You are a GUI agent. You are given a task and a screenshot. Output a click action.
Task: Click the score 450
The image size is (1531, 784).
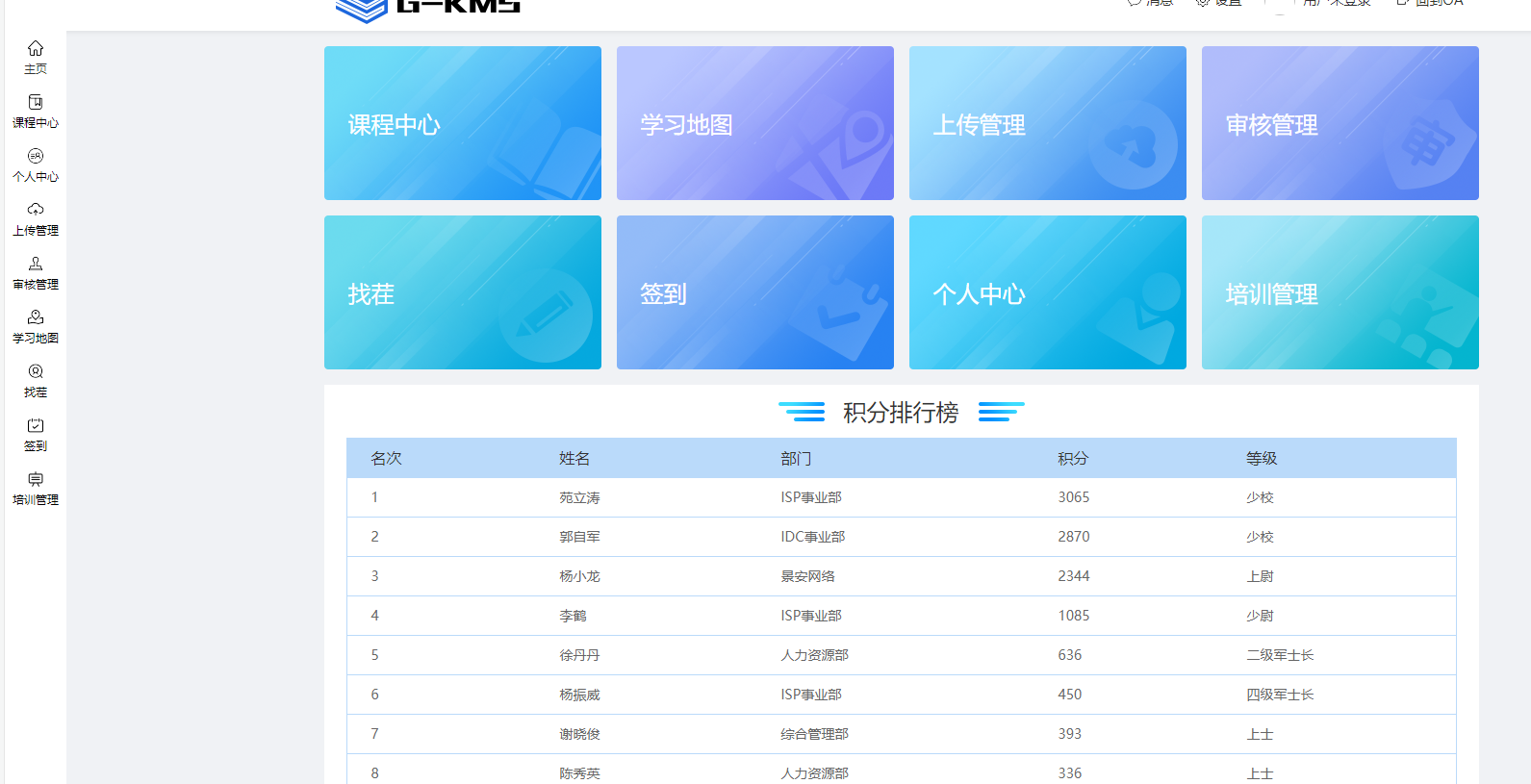1070,695
